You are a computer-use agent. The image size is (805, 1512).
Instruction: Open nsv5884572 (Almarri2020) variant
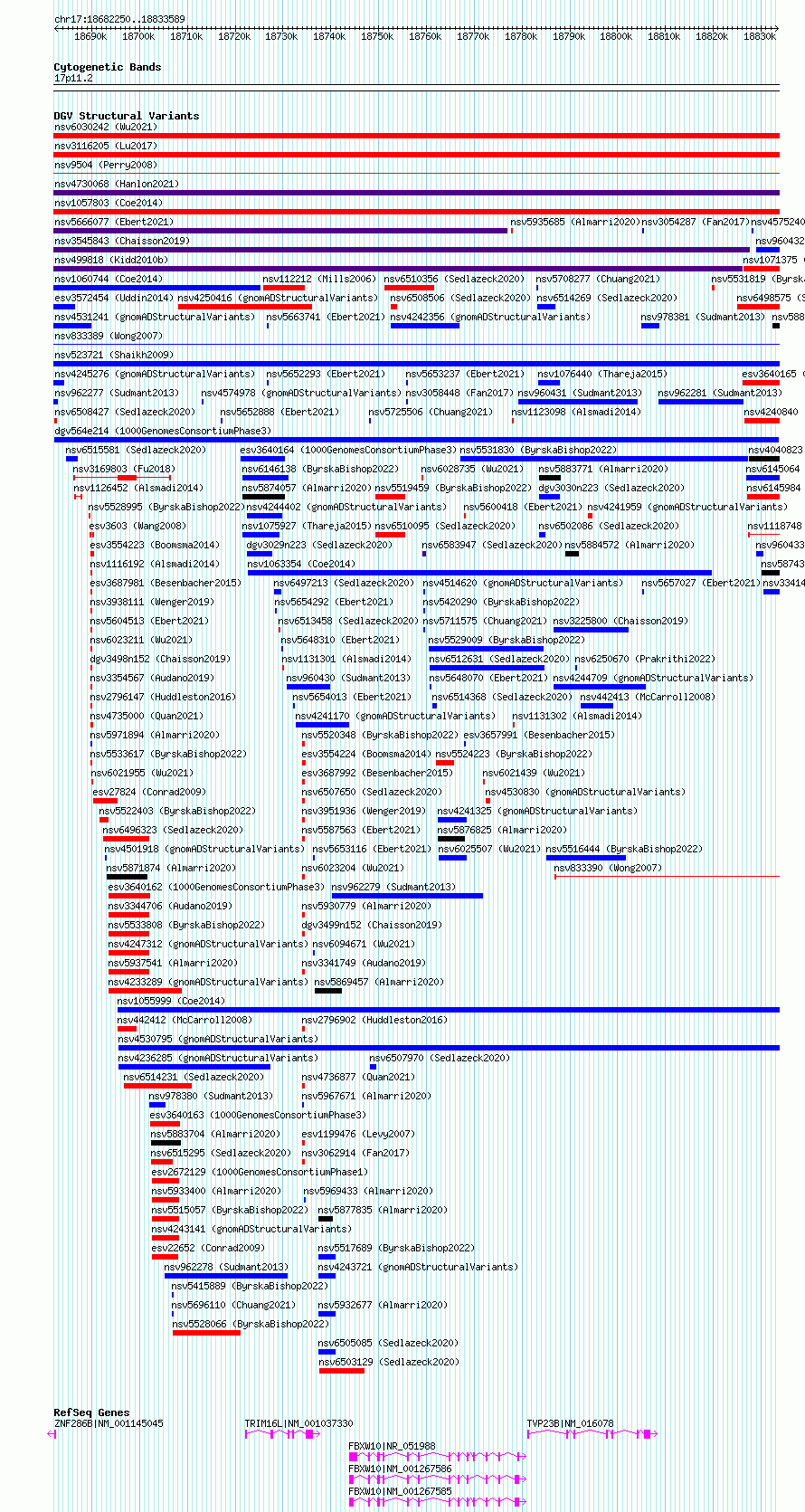[x=630, y=545]
